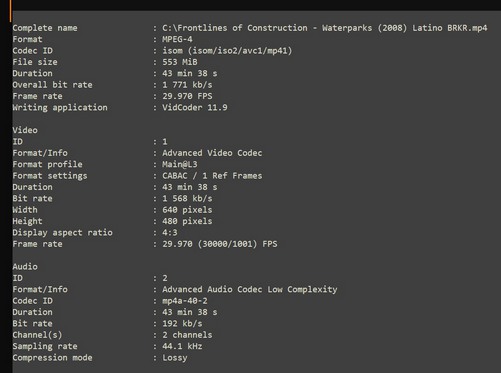Select the 'Main@L3' profile value
The image size is (501, 373).
click(180, 164)
